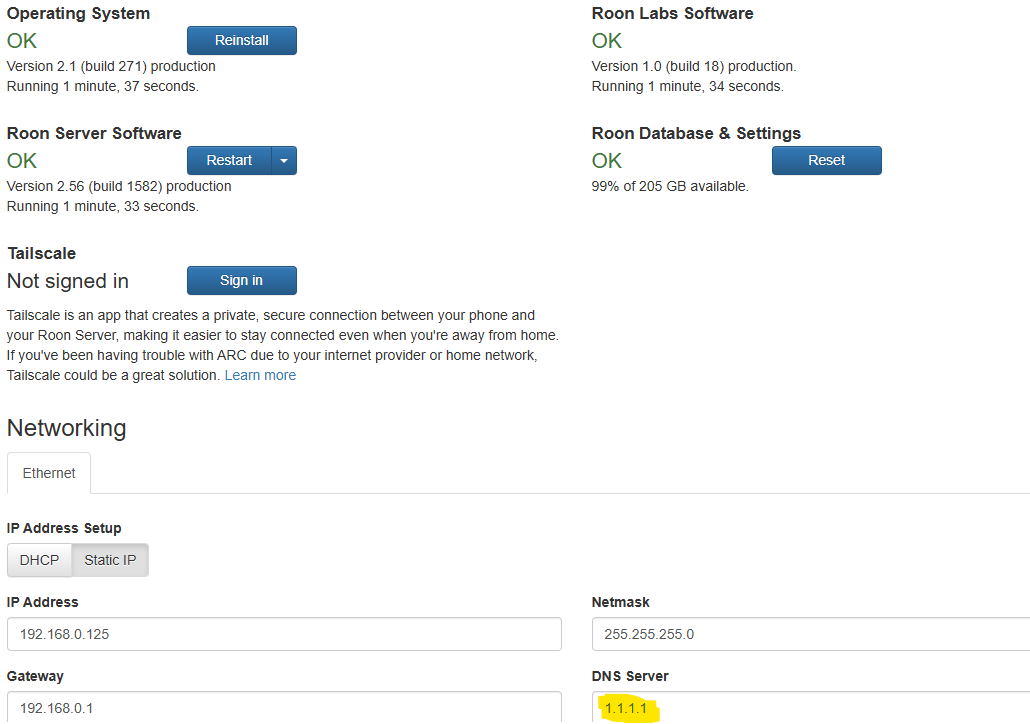Screen dimensions: 1030x724
Task: Choose Static IP address setup
Action: point(110,560)
